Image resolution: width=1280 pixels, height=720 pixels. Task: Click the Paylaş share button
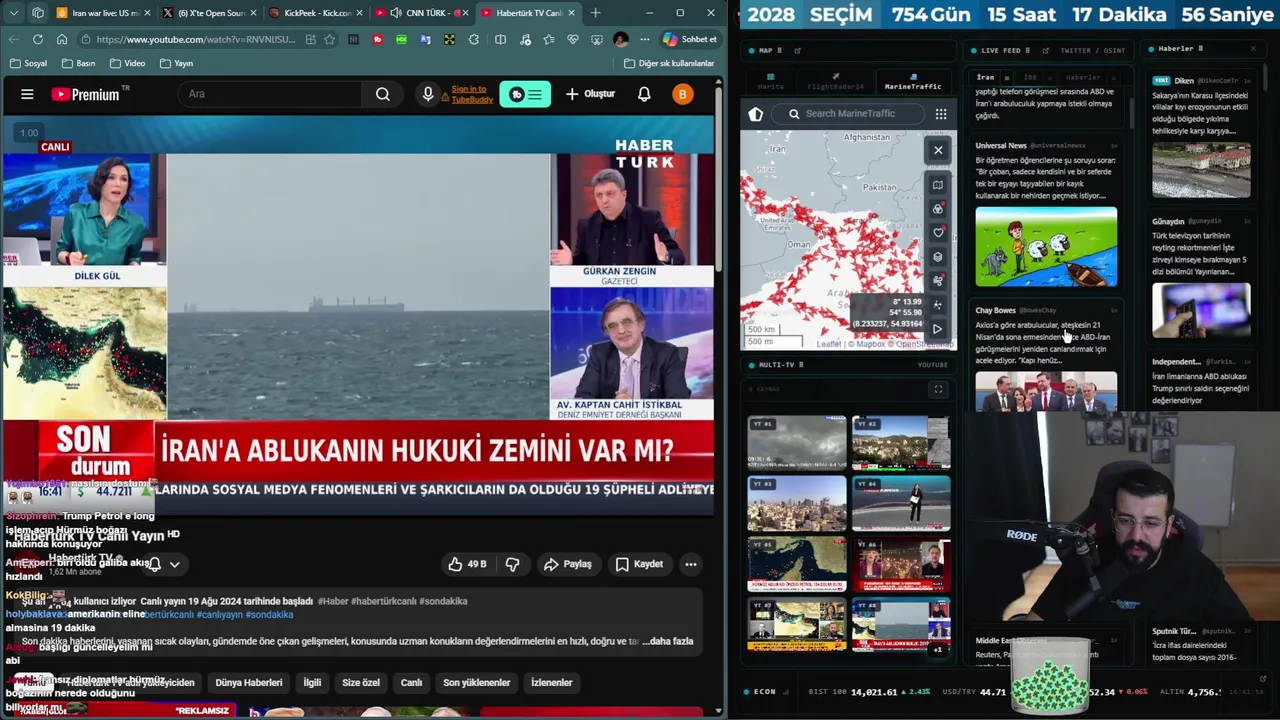click(x=568, y=564)
